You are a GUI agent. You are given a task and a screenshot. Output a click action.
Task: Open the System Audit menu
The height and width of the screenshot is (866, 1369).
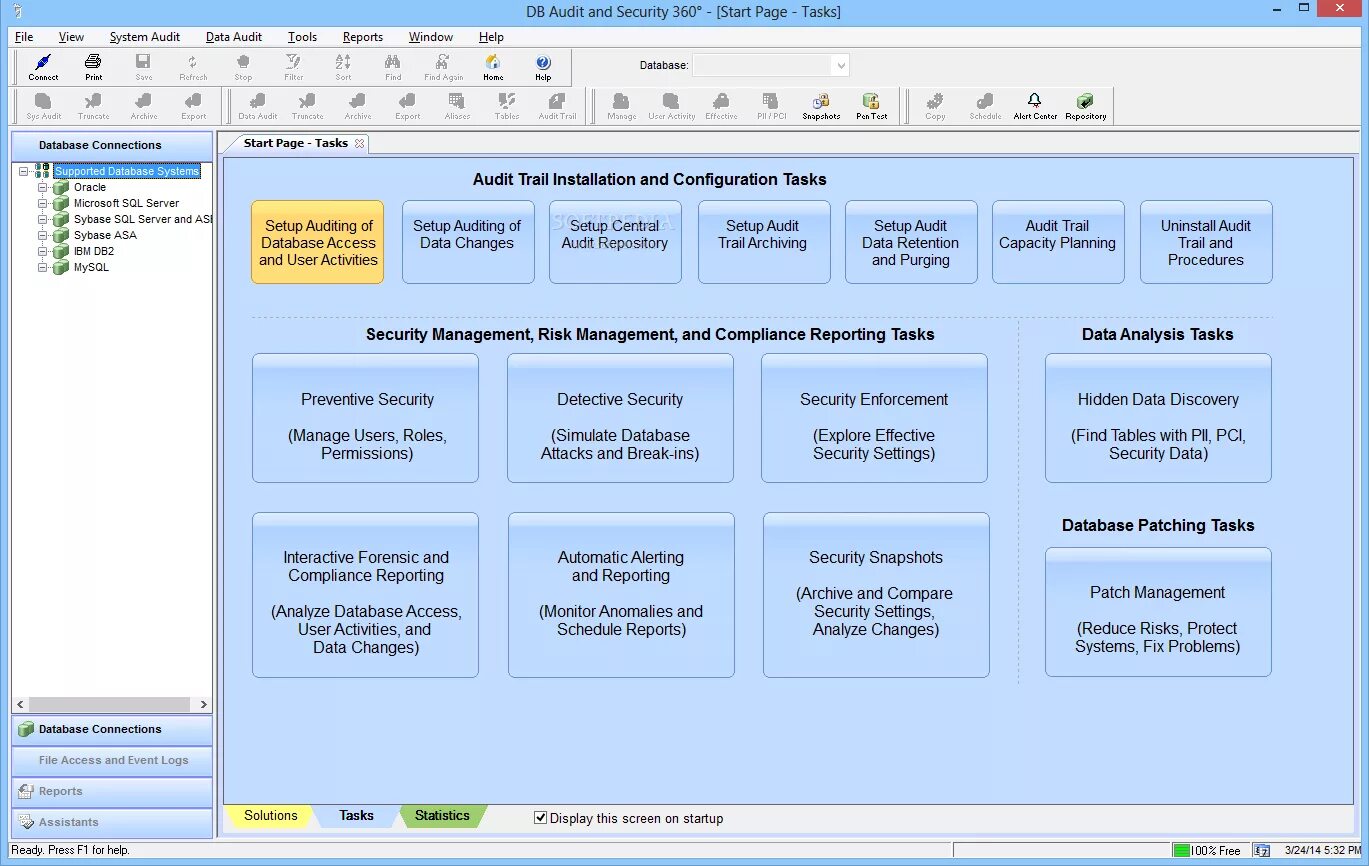pos(145,37)
